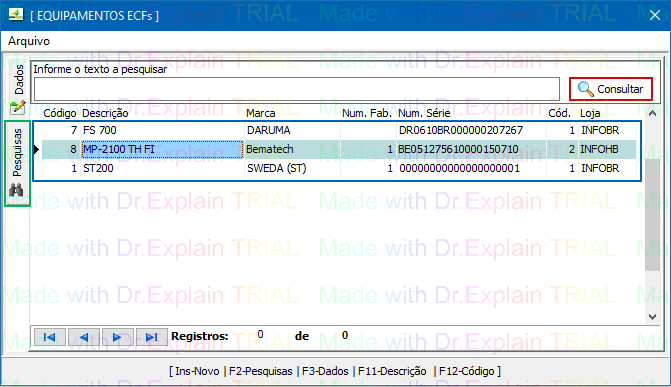This screenshot has height=387, width=671.
Task: Go to next record arrow button
Action: 118,337
